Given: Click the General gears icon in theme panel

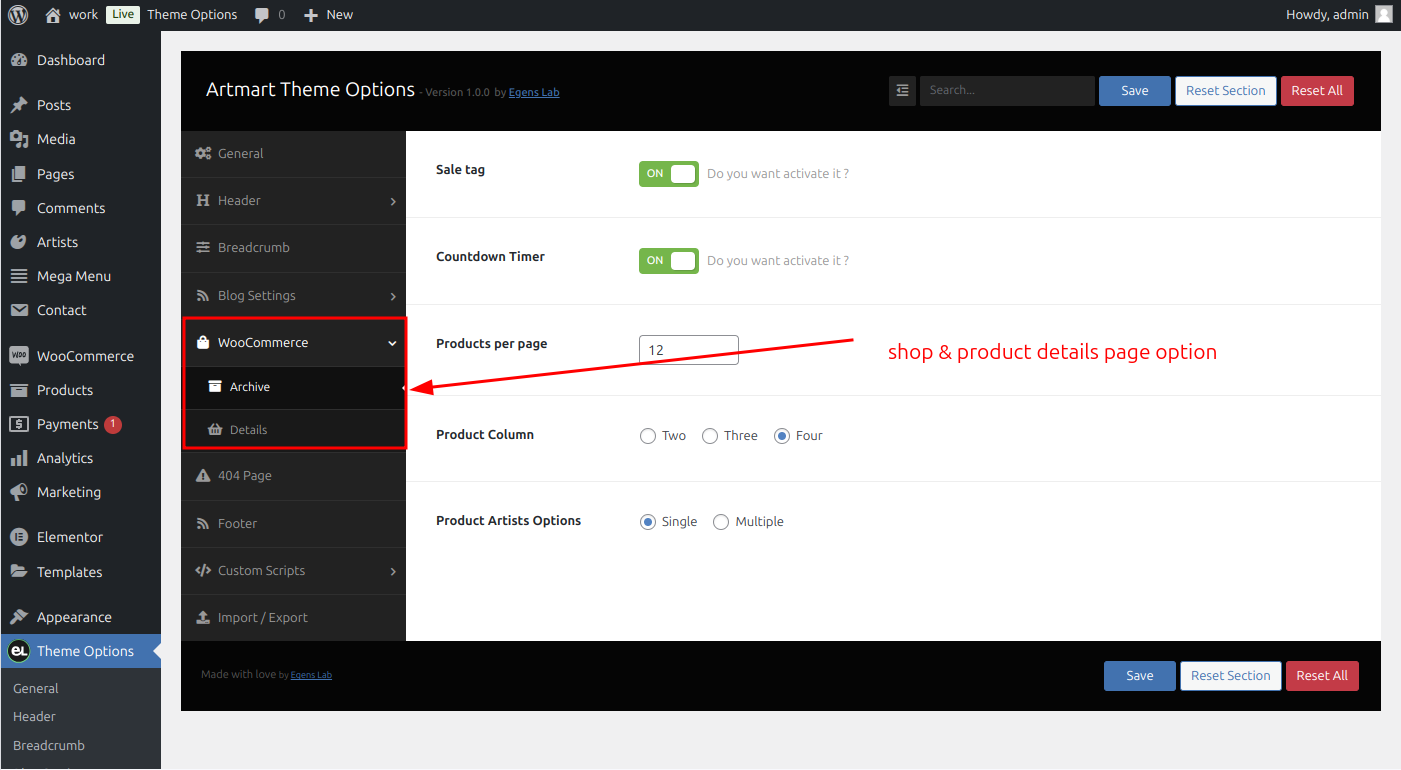Looking at the screenshot, I should point(203,153).
